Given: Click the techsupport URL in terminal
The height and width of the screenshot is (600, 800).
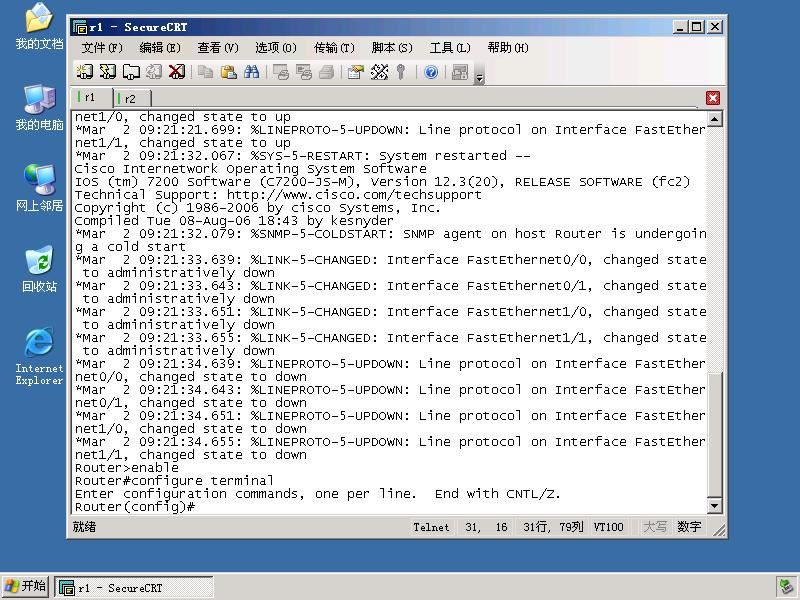Looking at the screenshot, I should pyautogui.click(x=354, y=195).
